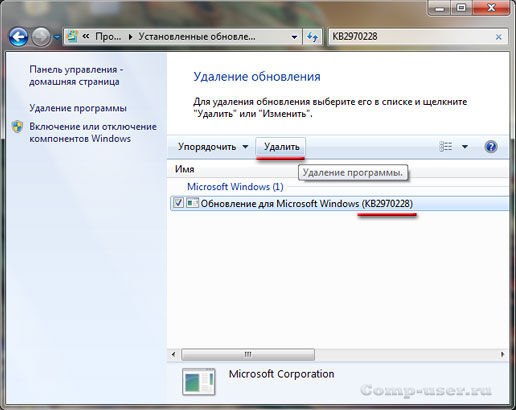Click the update thumbnail in the details pane
Screen dimensions: 516x410
click(x=199, y=381)
